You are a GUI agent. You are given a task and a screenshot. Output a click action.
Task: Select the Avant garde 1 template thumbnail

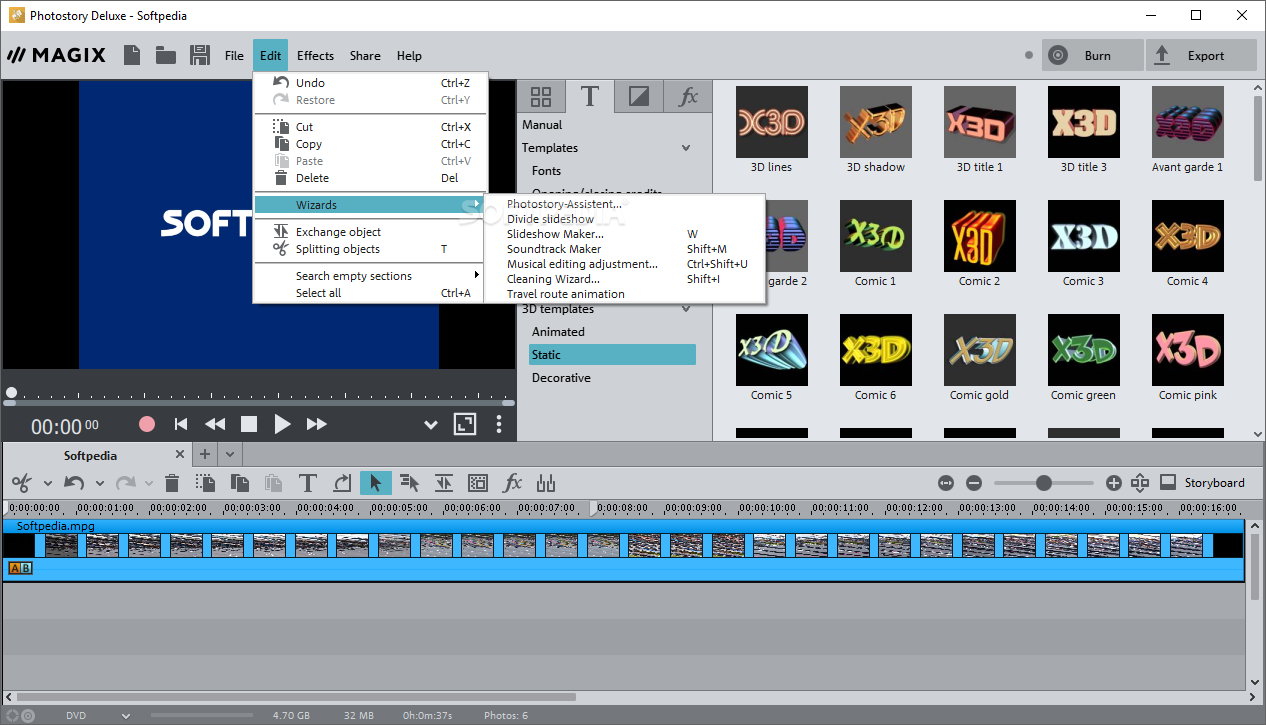[1187, 122]
